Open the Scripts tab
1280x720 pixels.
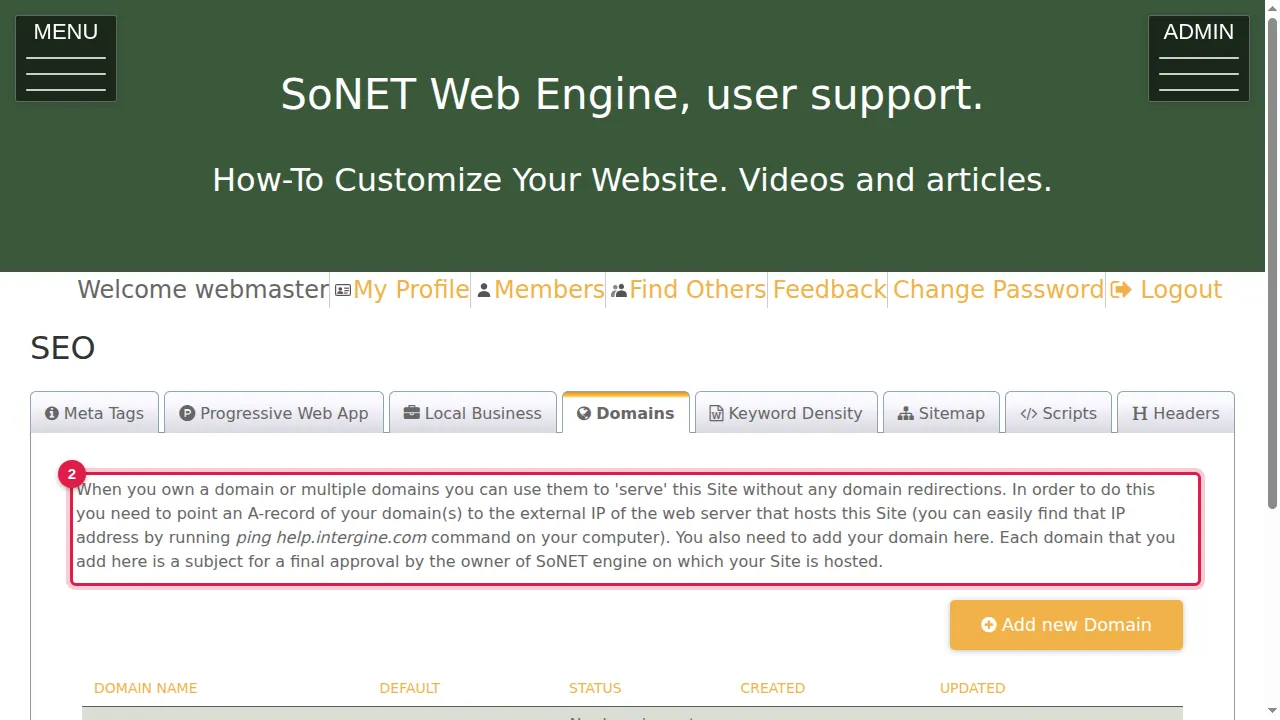click(x=1058, y=413)
